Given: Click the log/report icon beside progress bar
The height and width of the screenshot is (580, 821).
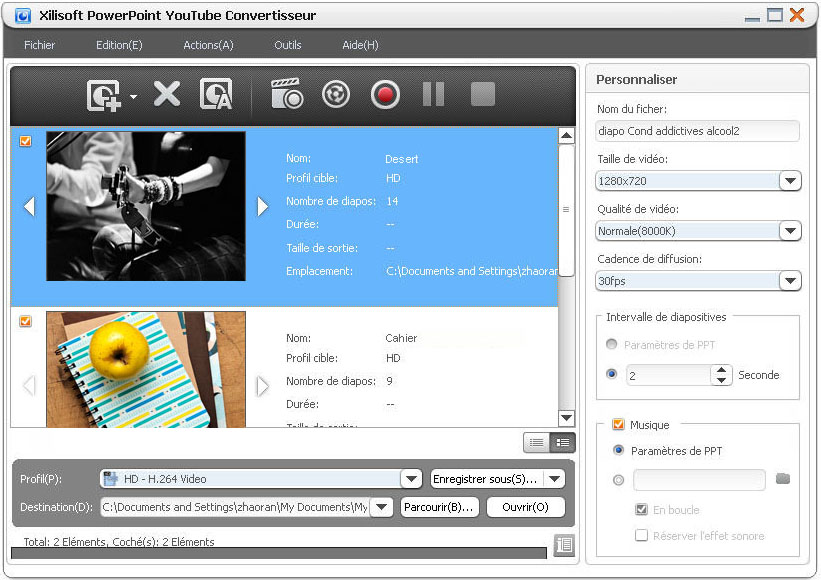Looking at the screenshot, I should point(564,545).
